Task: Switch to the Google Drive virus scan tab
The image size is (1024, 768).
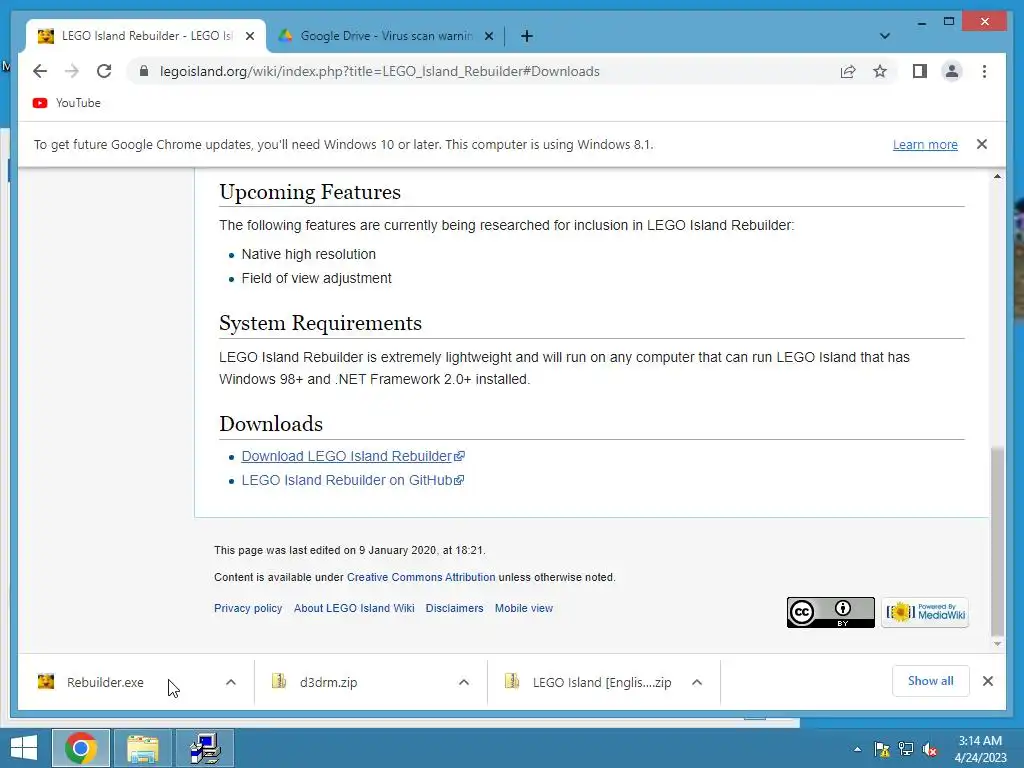Action: click(x=386, y=36)
